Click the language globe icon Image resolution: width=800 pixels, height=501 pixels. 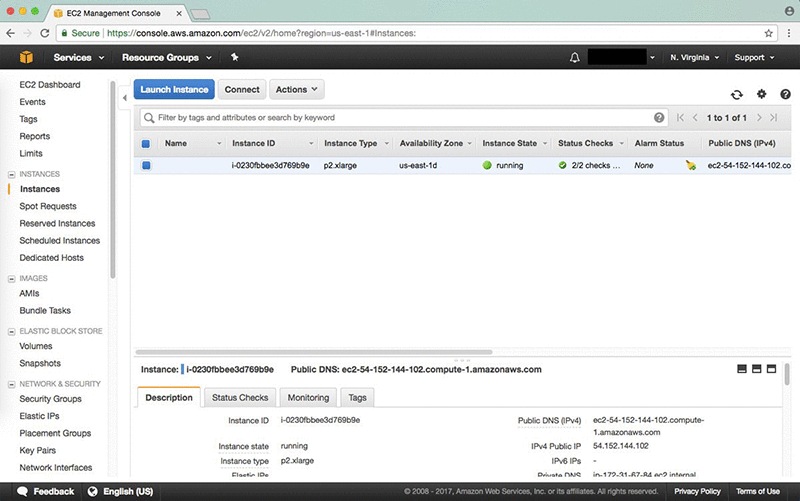(92, 491)
